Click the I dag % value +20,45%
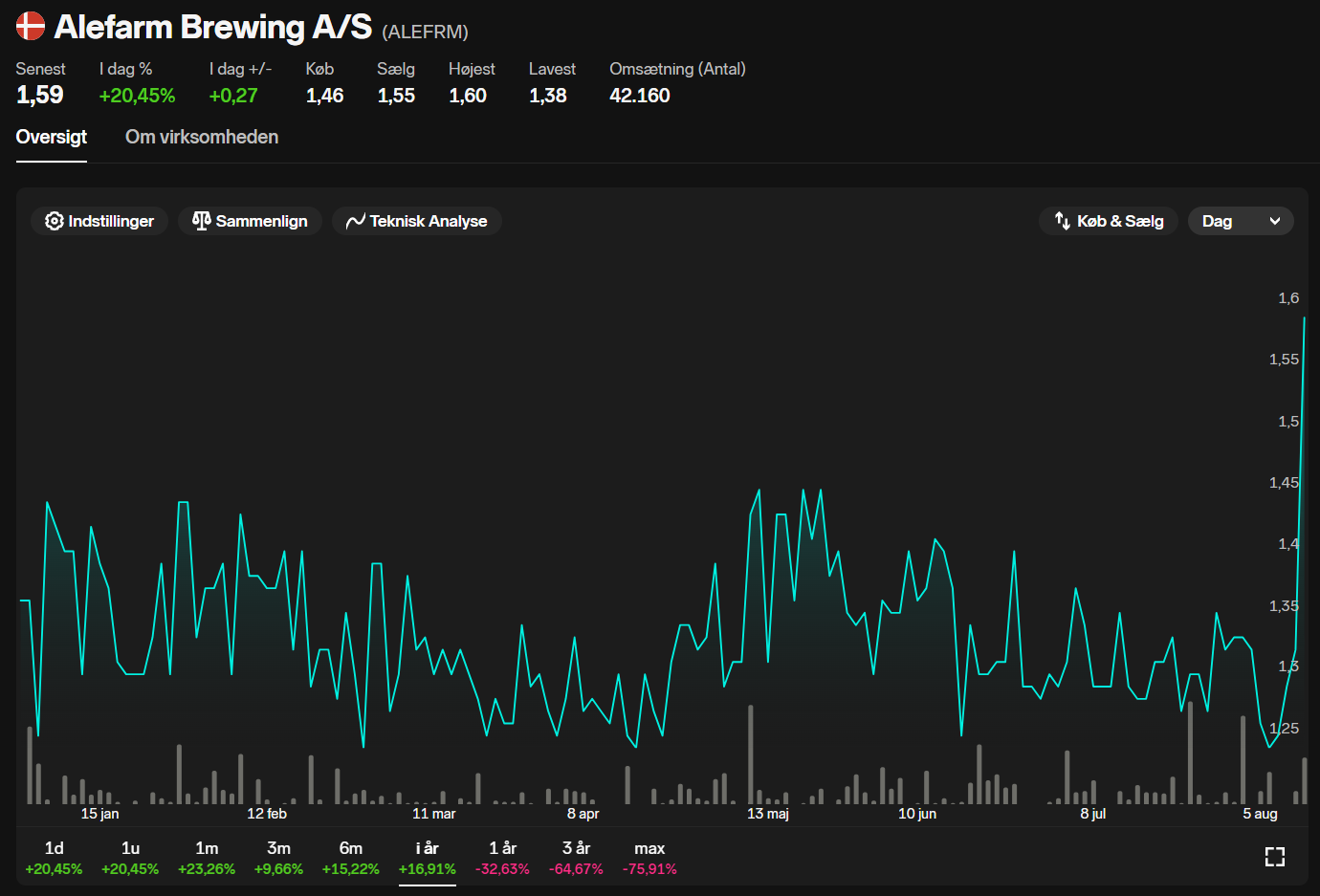 (x=137, y=96)
